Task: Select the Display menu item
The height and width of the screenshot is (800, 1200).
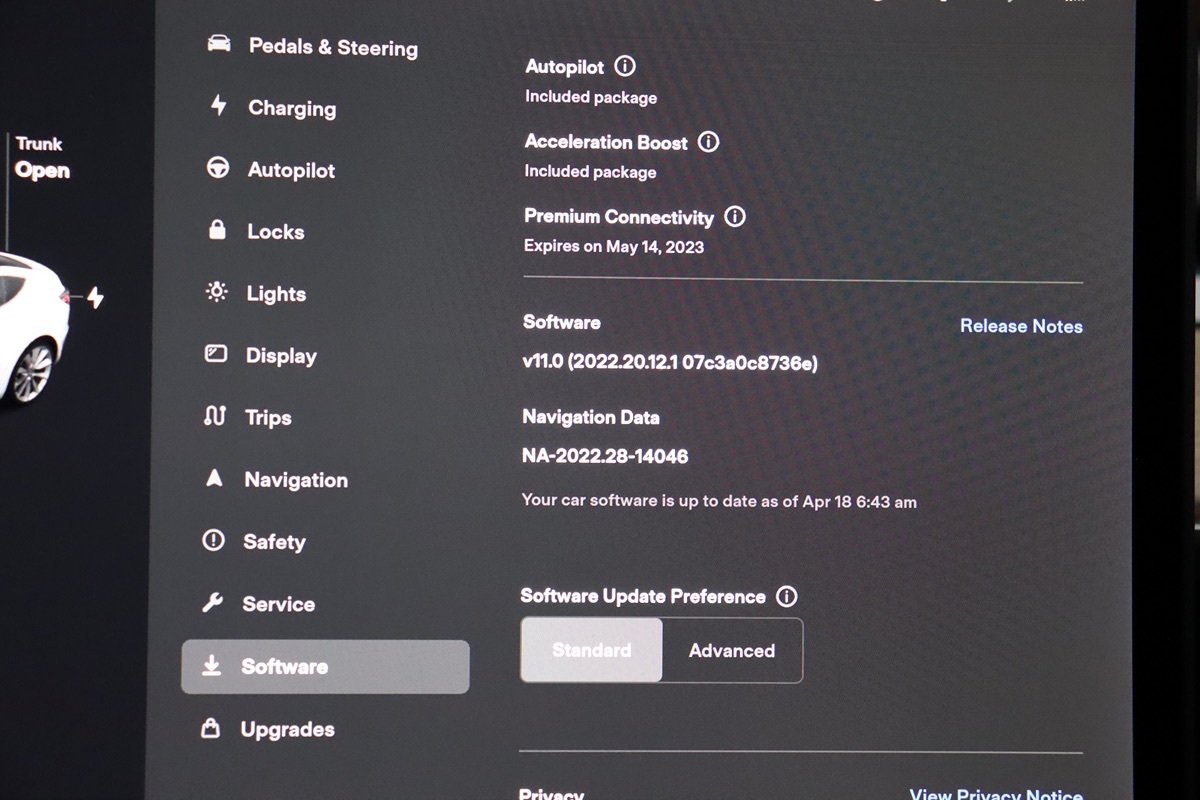Action: (280, 356)
